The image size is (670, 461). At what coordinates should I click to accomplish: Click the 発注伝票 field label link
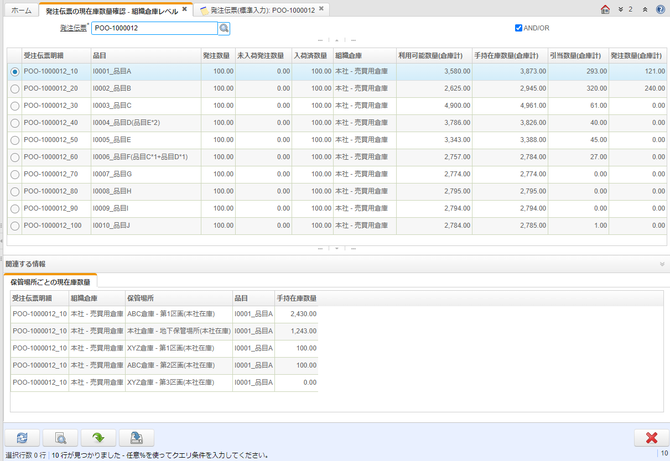(x=73, y=28)
